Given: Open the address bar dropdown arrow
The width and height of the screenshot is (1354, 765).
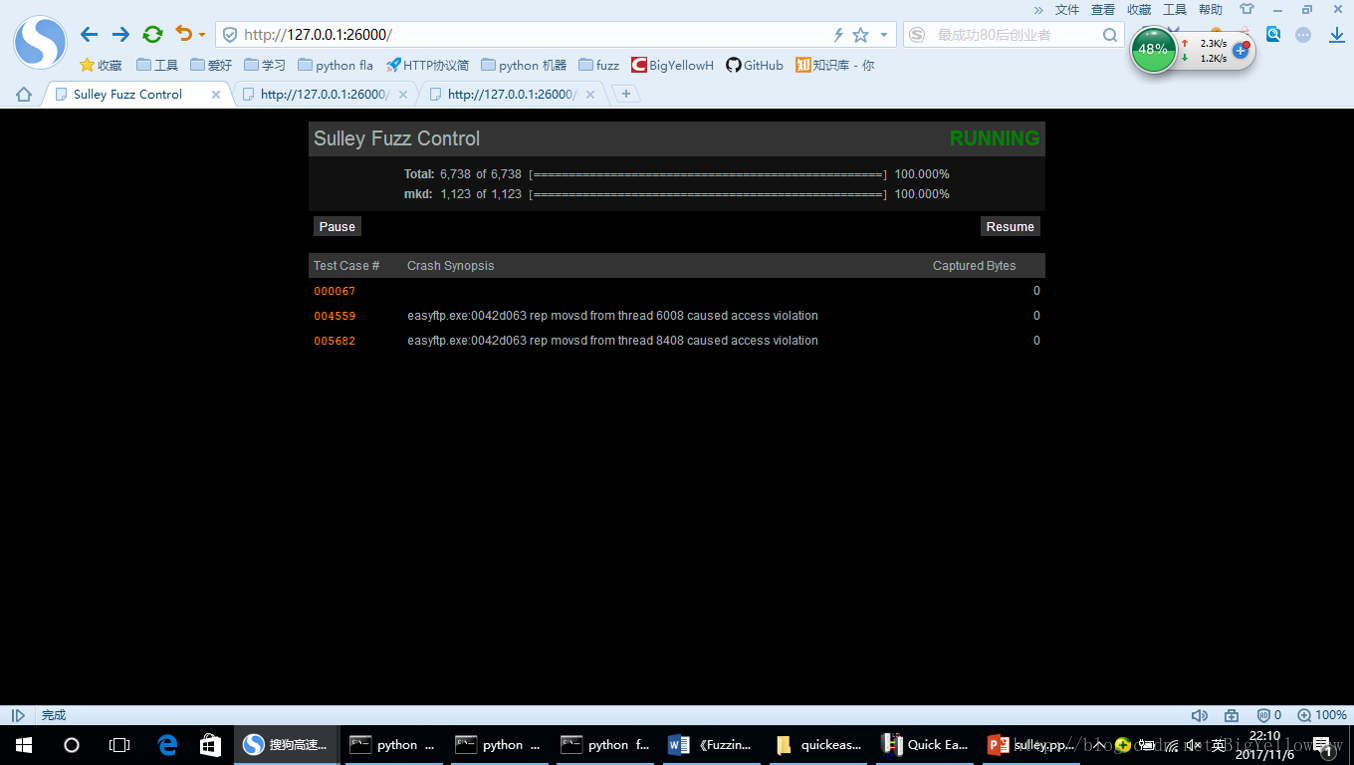Looking at the screenshot, I should [x=884, y=35].
